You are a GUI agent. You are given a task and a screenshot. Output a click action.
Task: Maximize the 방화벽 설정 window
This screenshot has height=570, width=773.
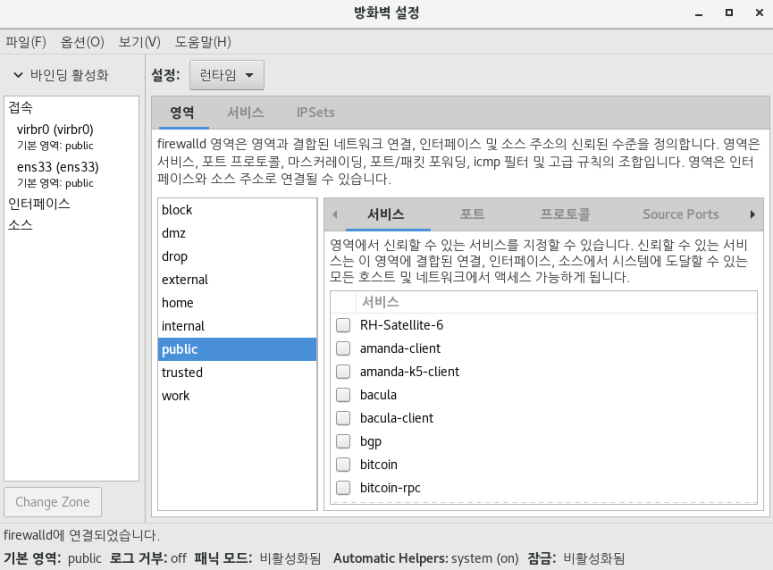[729, 13]
